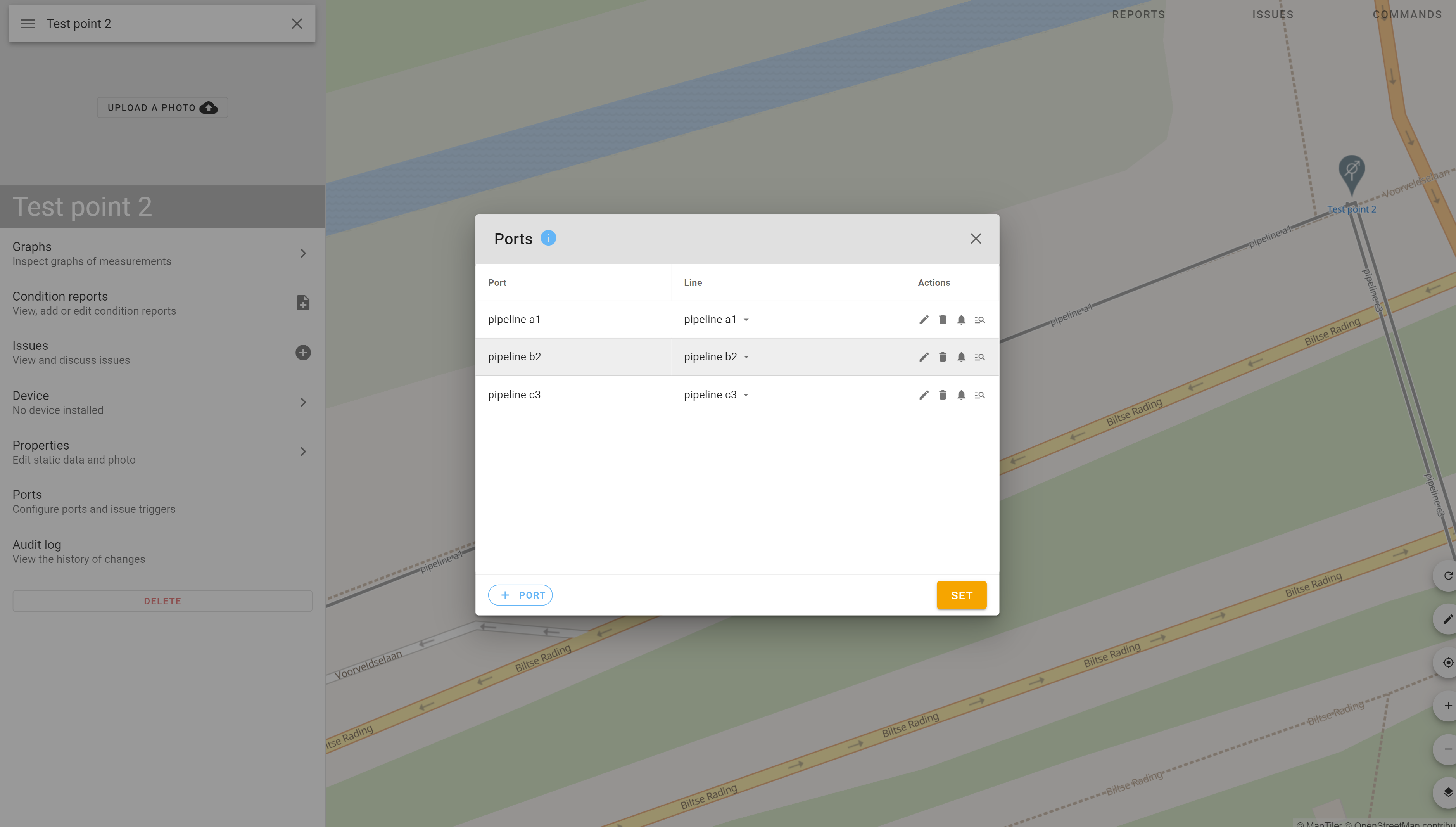Image resolution: width=1456 pixels, height=827 pixels.
Task: Delete the pipeline b2 port
Action: tap(943, 357)
